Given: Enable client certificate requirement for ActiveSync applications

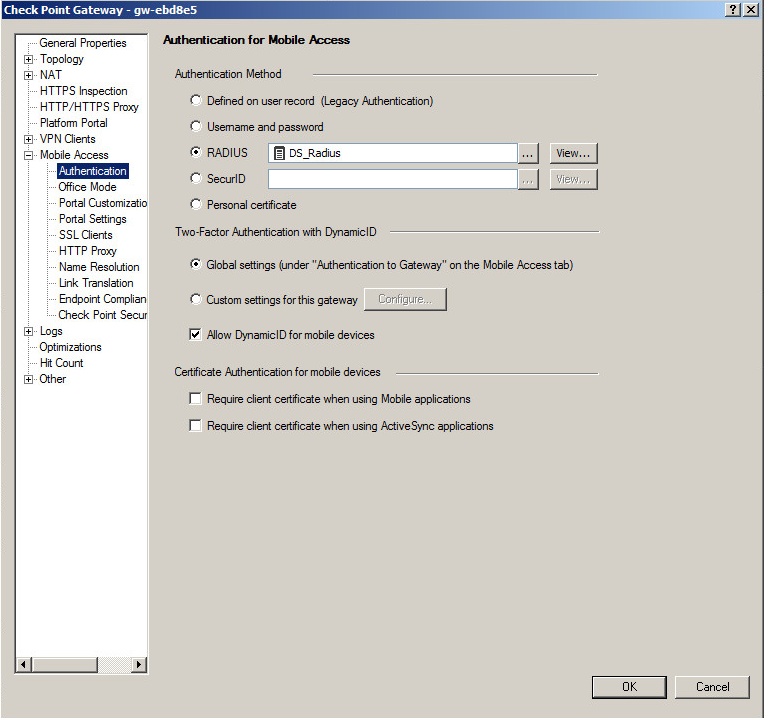Looking at the screenshot, I should tap(196, 426).
